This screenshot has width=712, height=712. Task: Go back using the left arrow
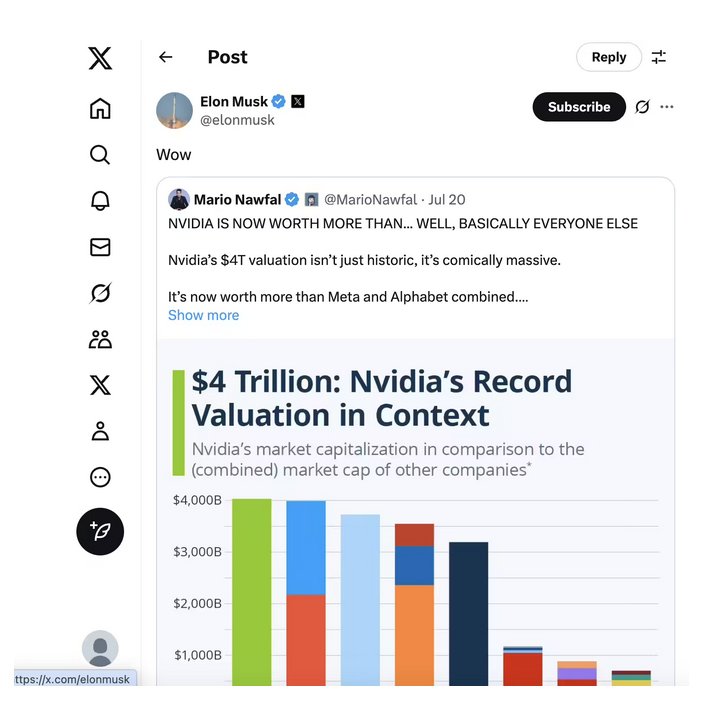166,58
